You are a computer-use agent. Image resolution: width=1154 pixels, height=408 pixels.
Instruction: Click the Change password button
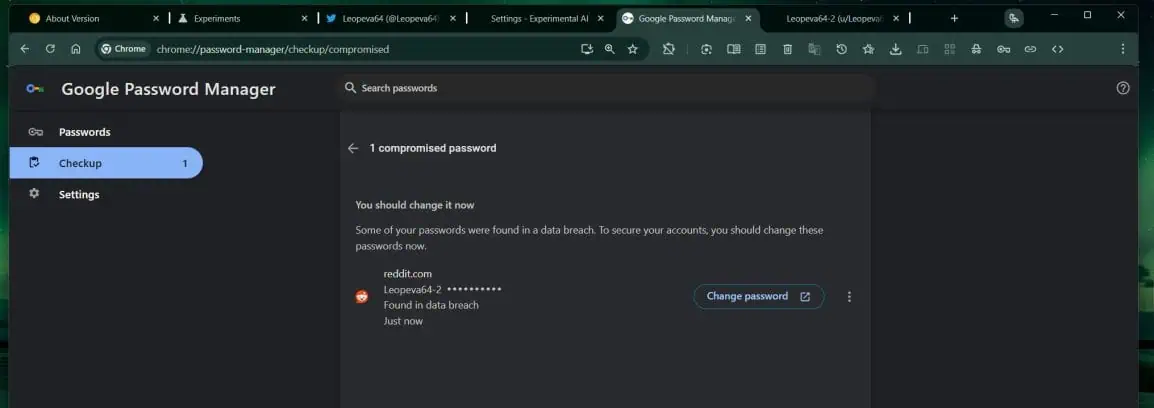pos(758,297)
